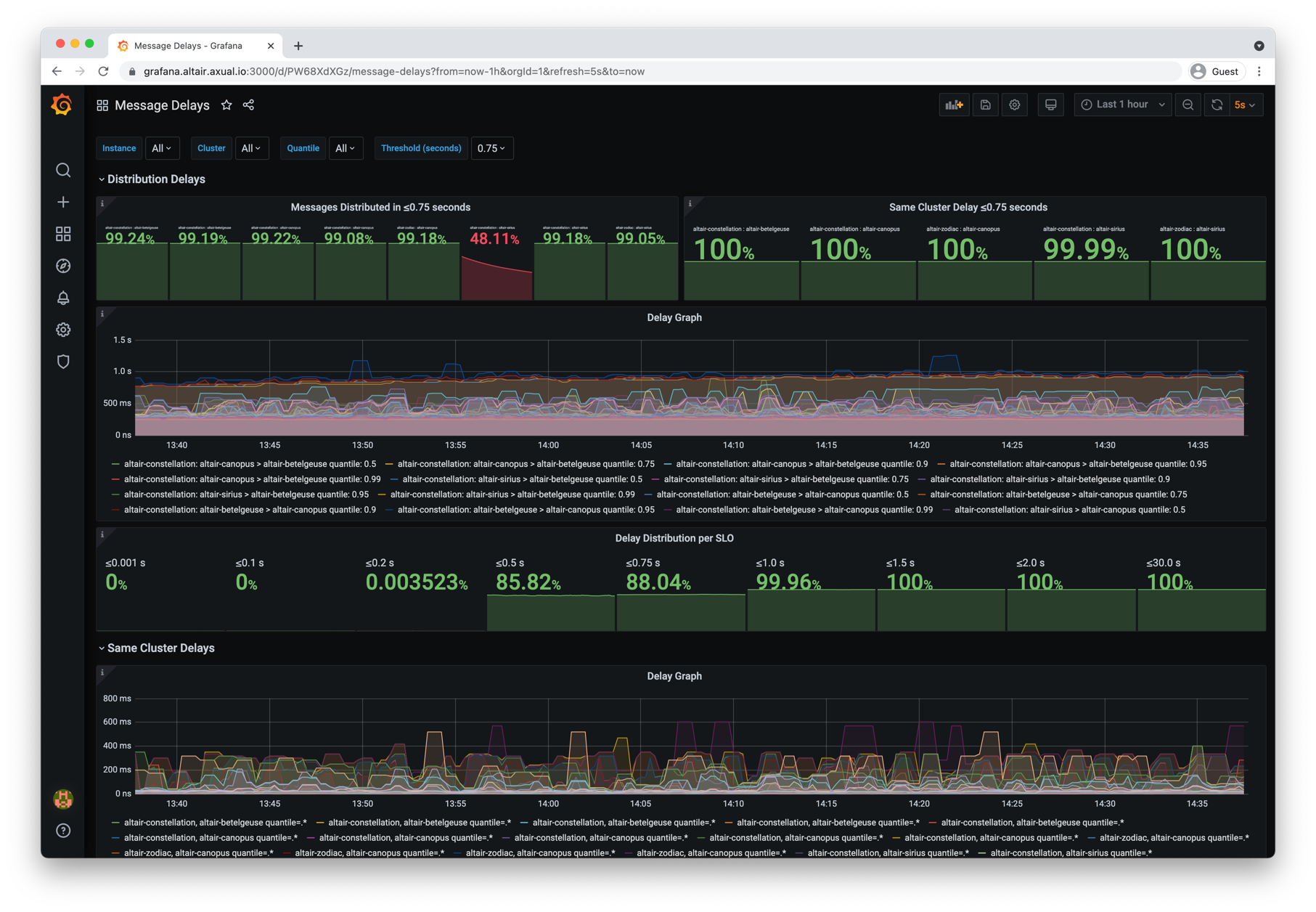Screen dimensions: 1316x912
Task: Click the Message Delays dashboard title
Action: (x=162, y=105)
